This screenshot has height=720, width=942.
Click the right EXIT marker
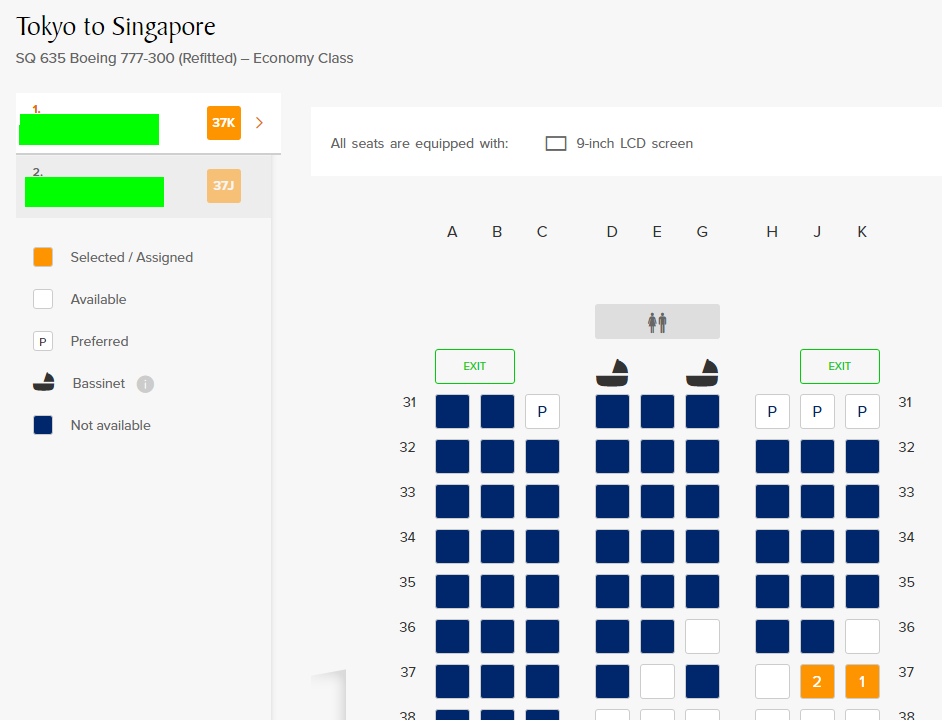pos(840,367)
